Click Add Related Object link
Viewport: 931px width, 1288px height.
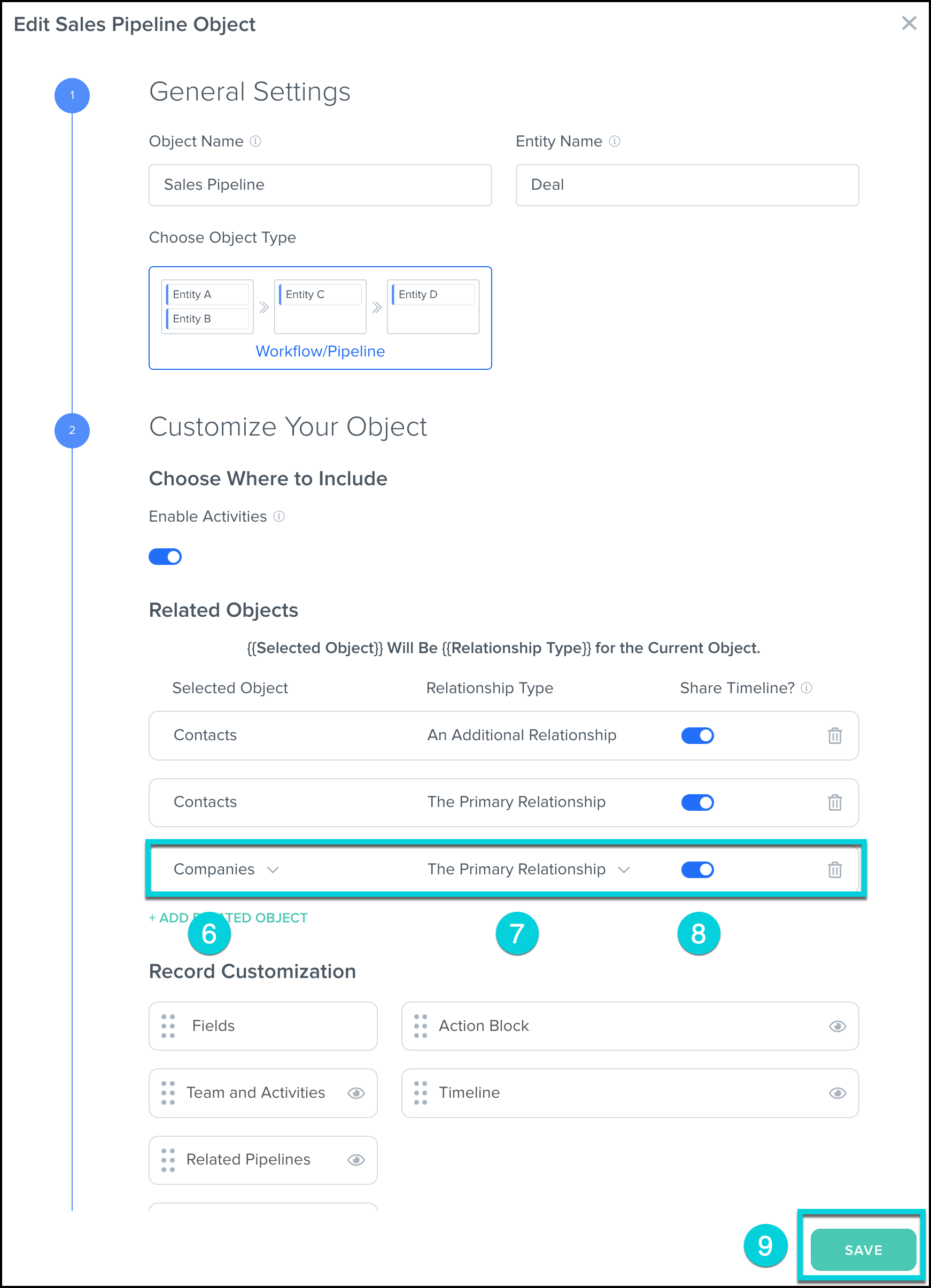point(228,918)
